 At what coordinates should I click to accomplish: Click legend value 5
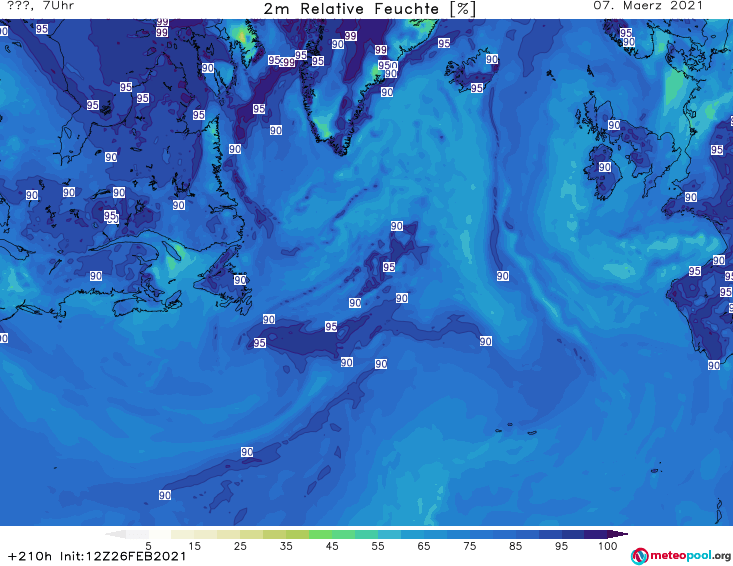tap(148, 546)
